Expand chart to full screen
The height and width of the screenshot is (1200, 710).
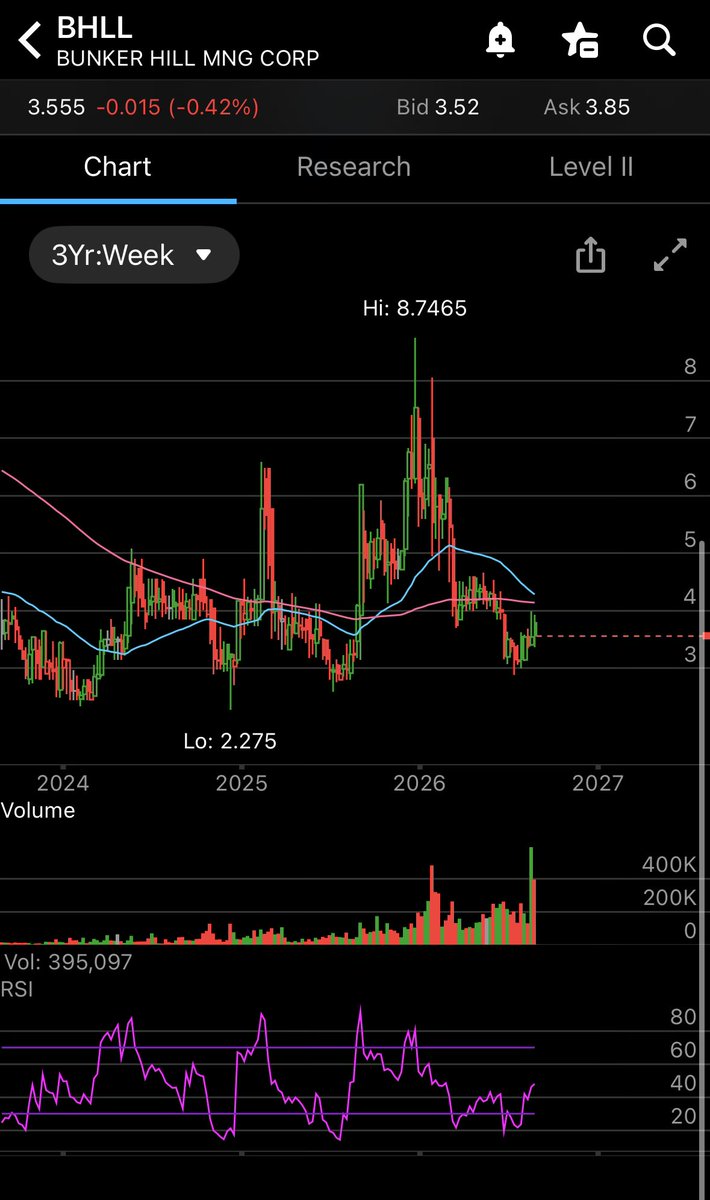[x=670, y=255]
